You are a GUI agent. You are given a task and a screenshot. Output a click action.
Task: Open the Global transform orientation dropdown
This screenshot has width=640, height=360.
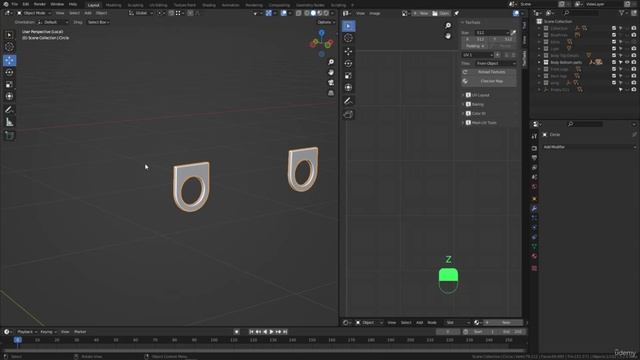141,13
